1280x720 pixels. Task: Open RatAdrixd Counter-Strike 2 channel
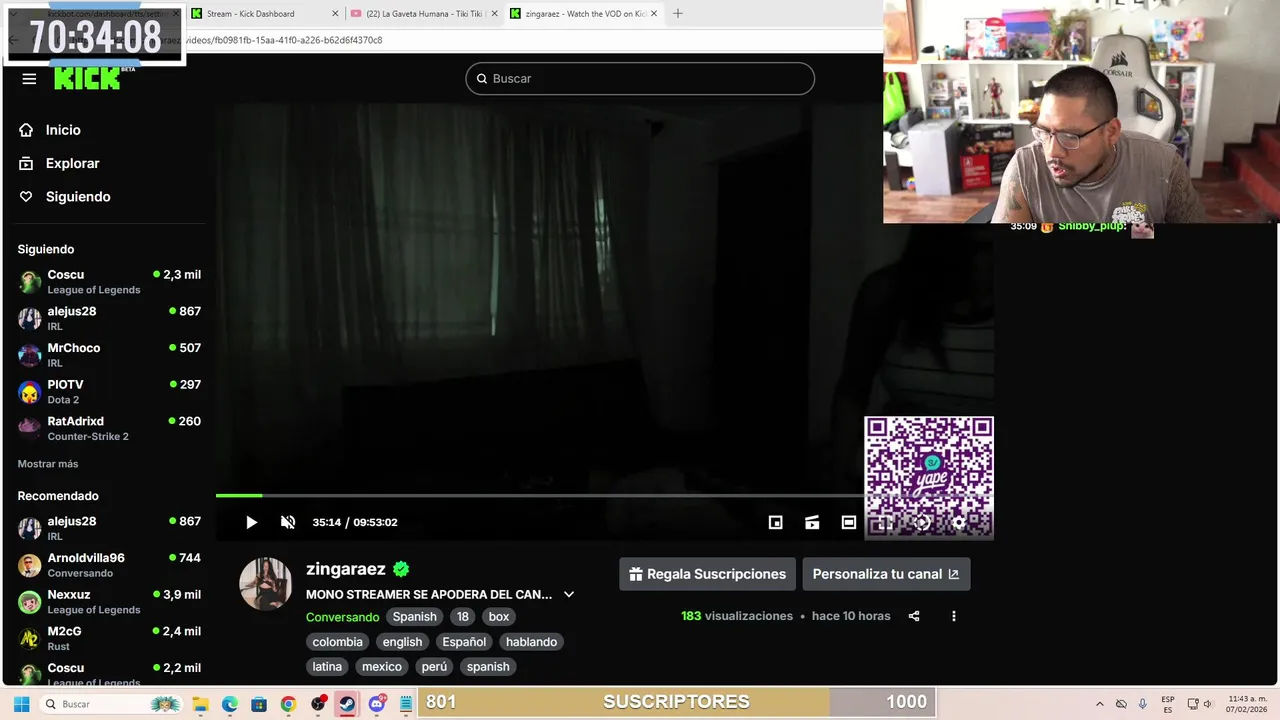pyautogui.click(x=109, y=428)
